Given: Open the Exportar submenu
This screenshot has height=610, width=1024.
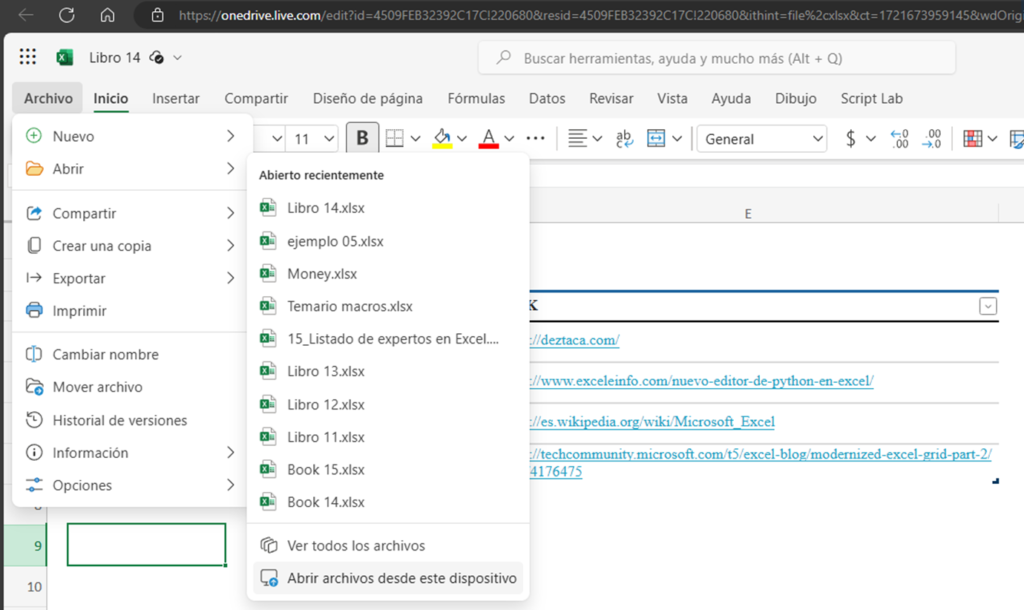Looking at the screenshot, I should [x=131, y=278].
